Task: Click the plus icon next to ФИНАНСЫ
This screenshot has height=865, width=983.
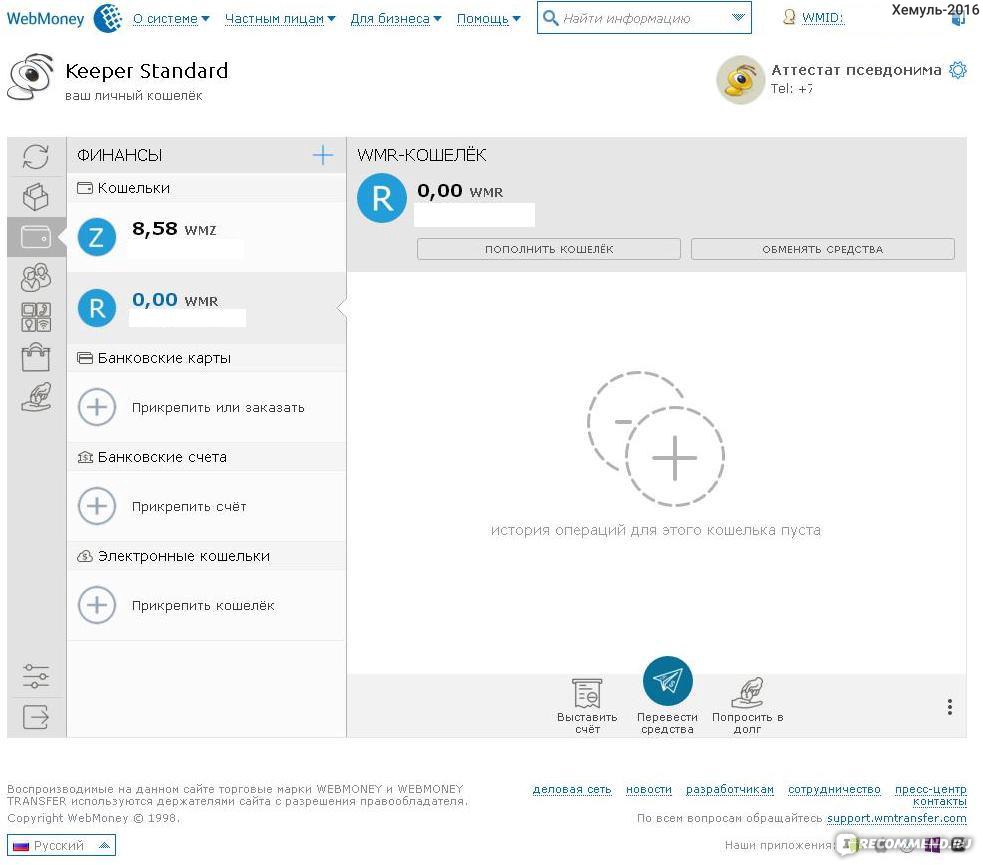Action: click(x=323, y=155)
